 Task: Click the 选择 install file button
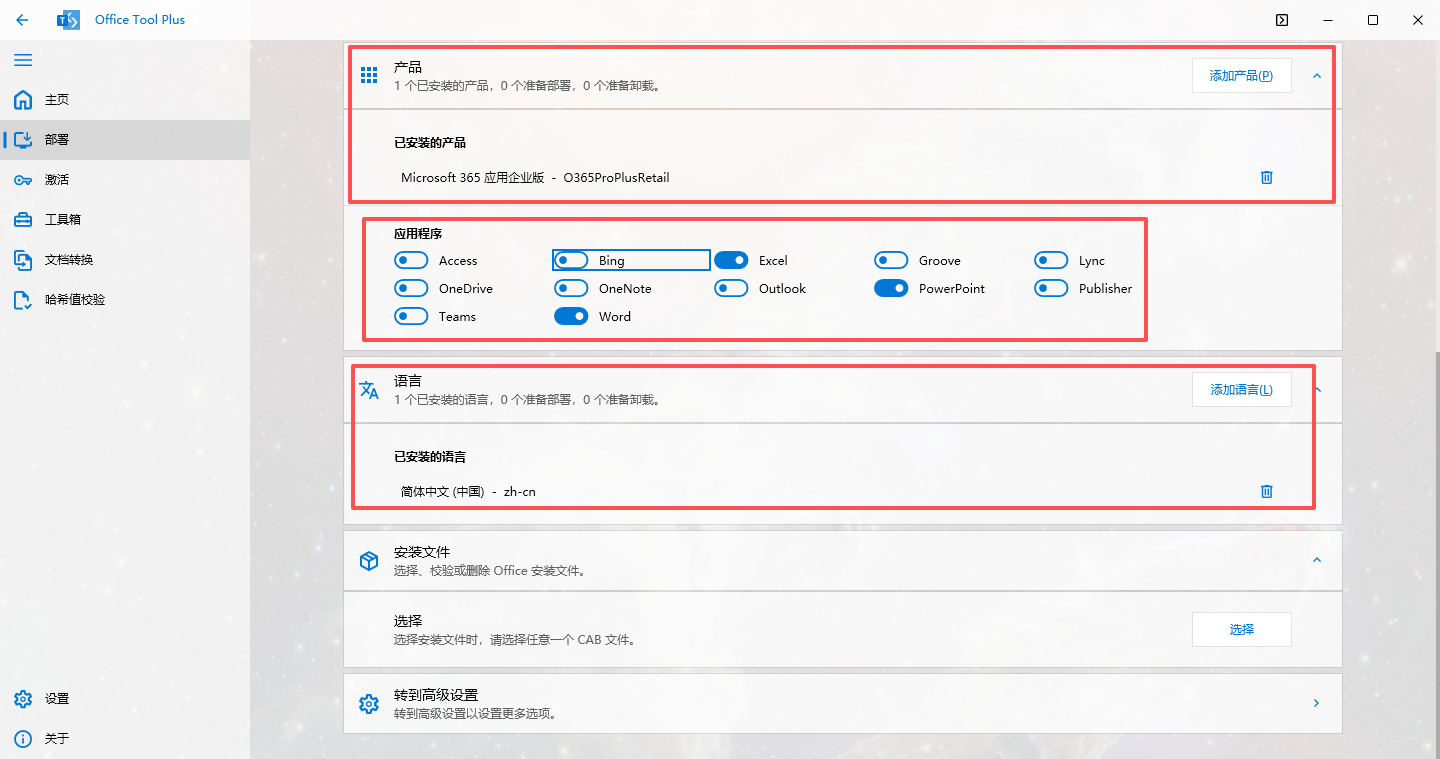[x=1242, y=630]
